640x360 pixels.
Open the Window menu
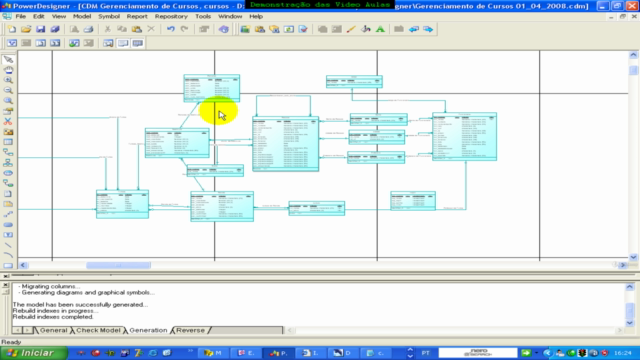point(230,16)
